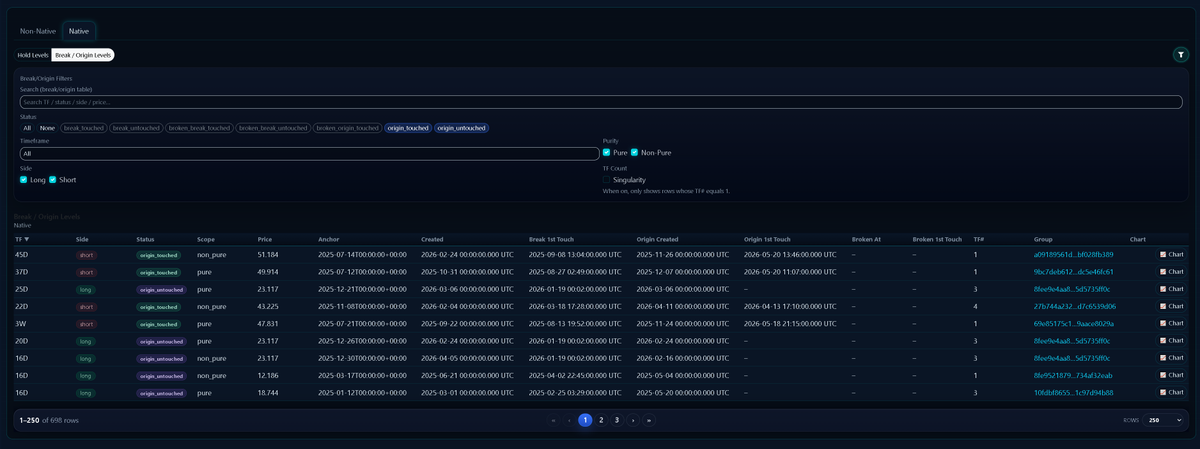
Task: Open Chart for the 22D row
Action: pos(1171,306)
